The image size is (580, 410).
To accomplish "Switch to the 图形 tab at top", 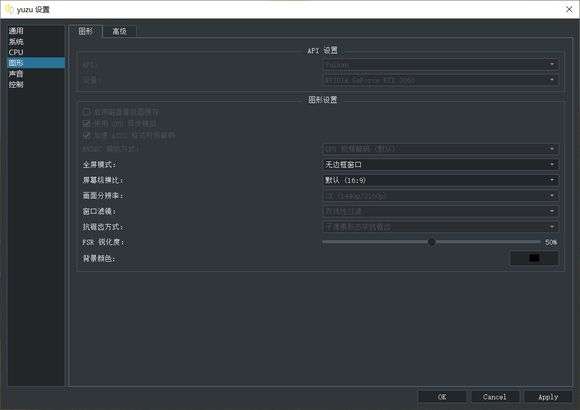I will pyautogui.click(x=86, y=31).
